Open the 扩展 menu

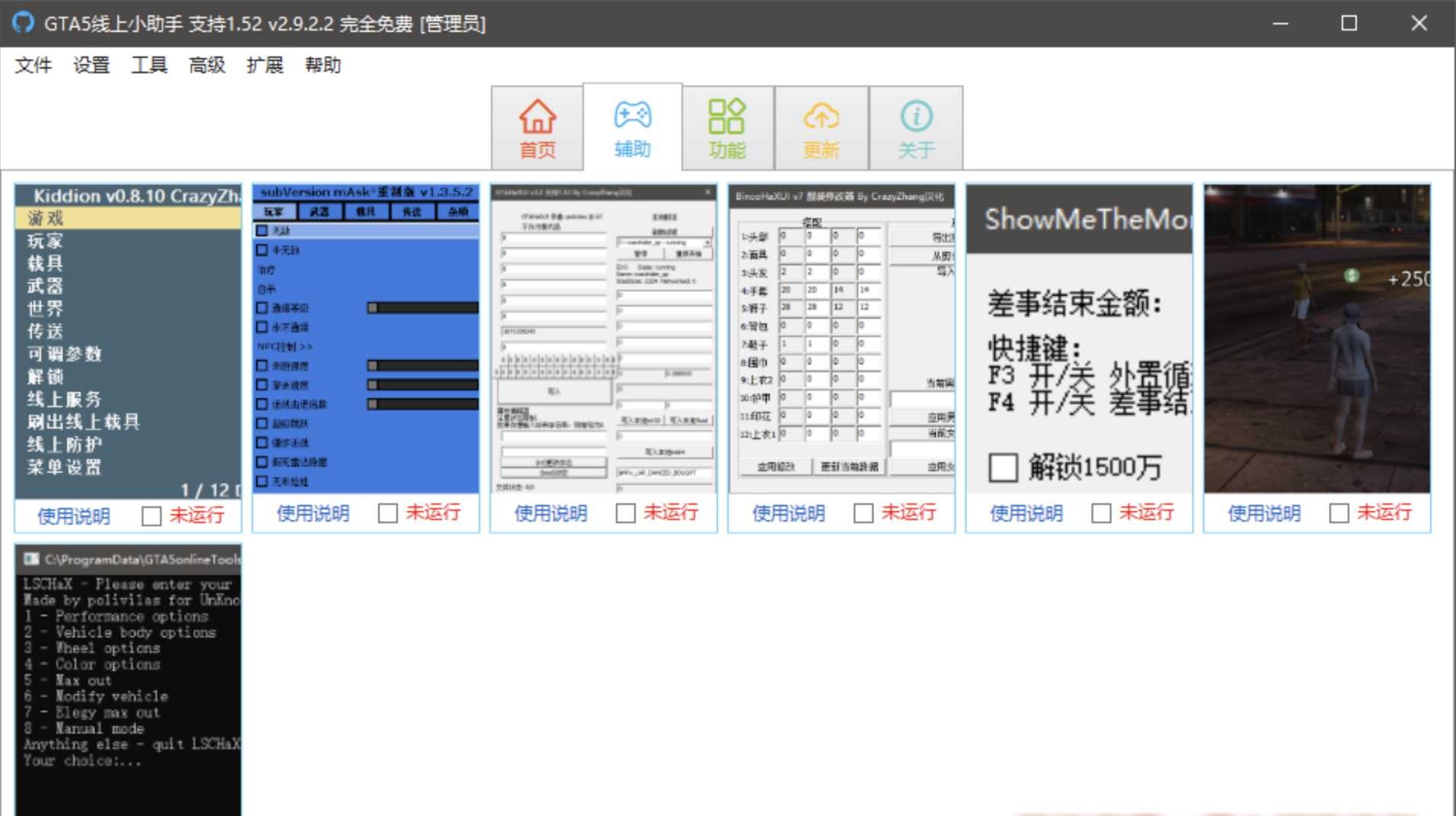[265, 66]
